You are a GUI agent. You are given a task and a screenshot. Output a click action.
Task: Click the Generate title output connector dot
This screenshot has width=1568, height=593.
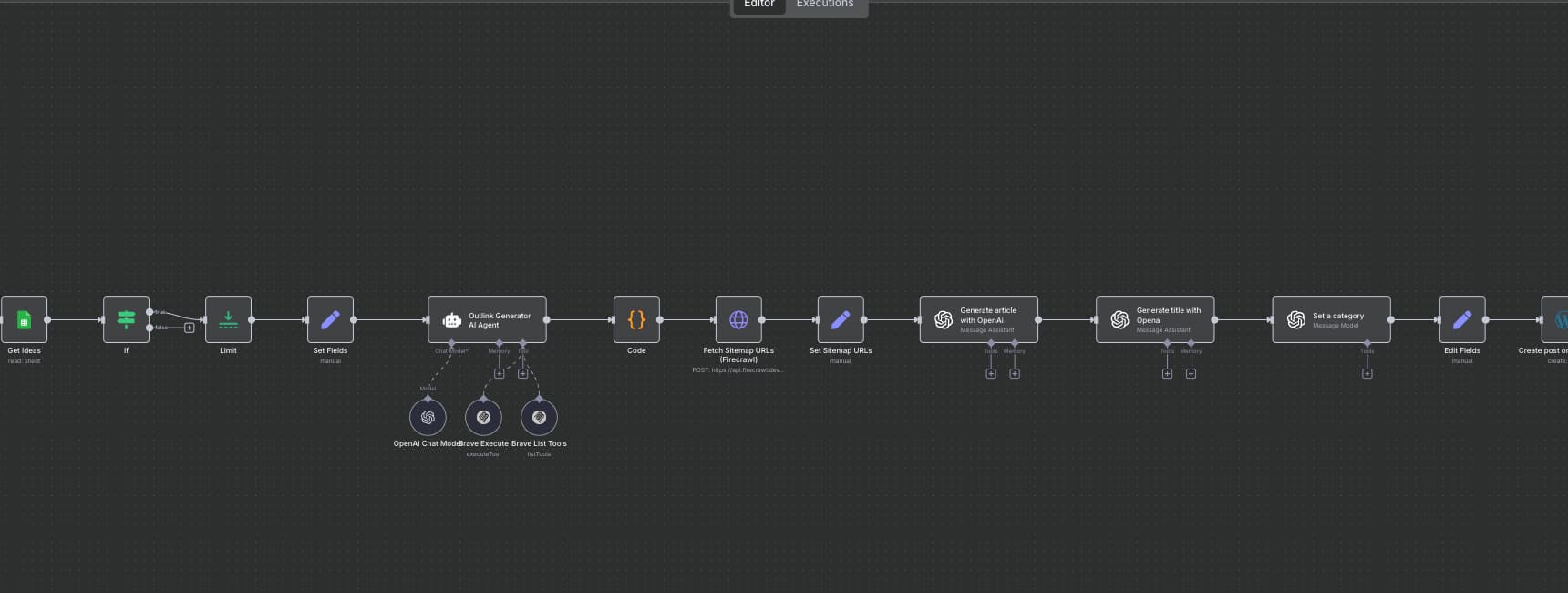[1215, 319]
